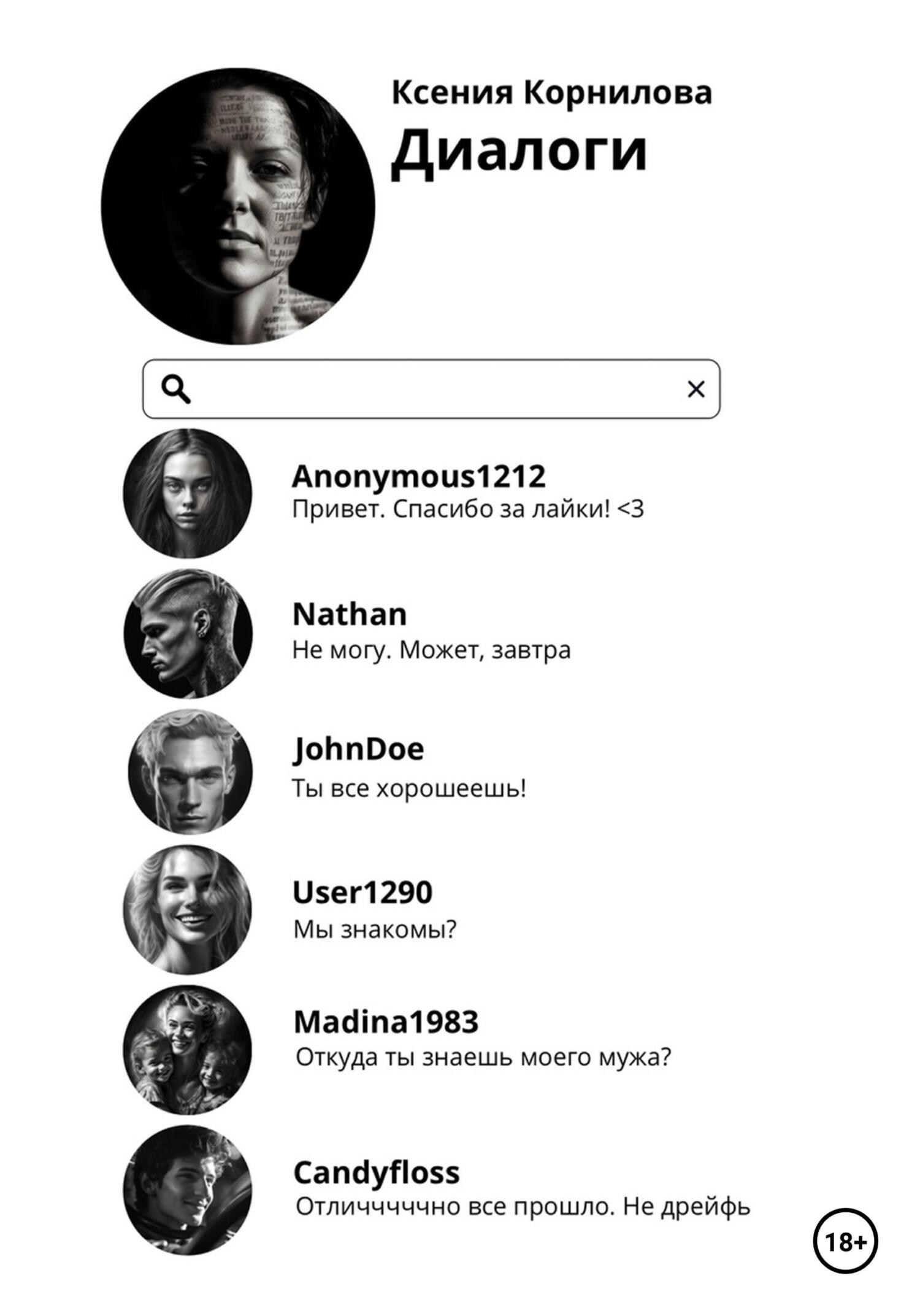Viewport: 920px width, 1316px height.
Task: Click Nathan's profile avatar
Action: tap(188, 633)
